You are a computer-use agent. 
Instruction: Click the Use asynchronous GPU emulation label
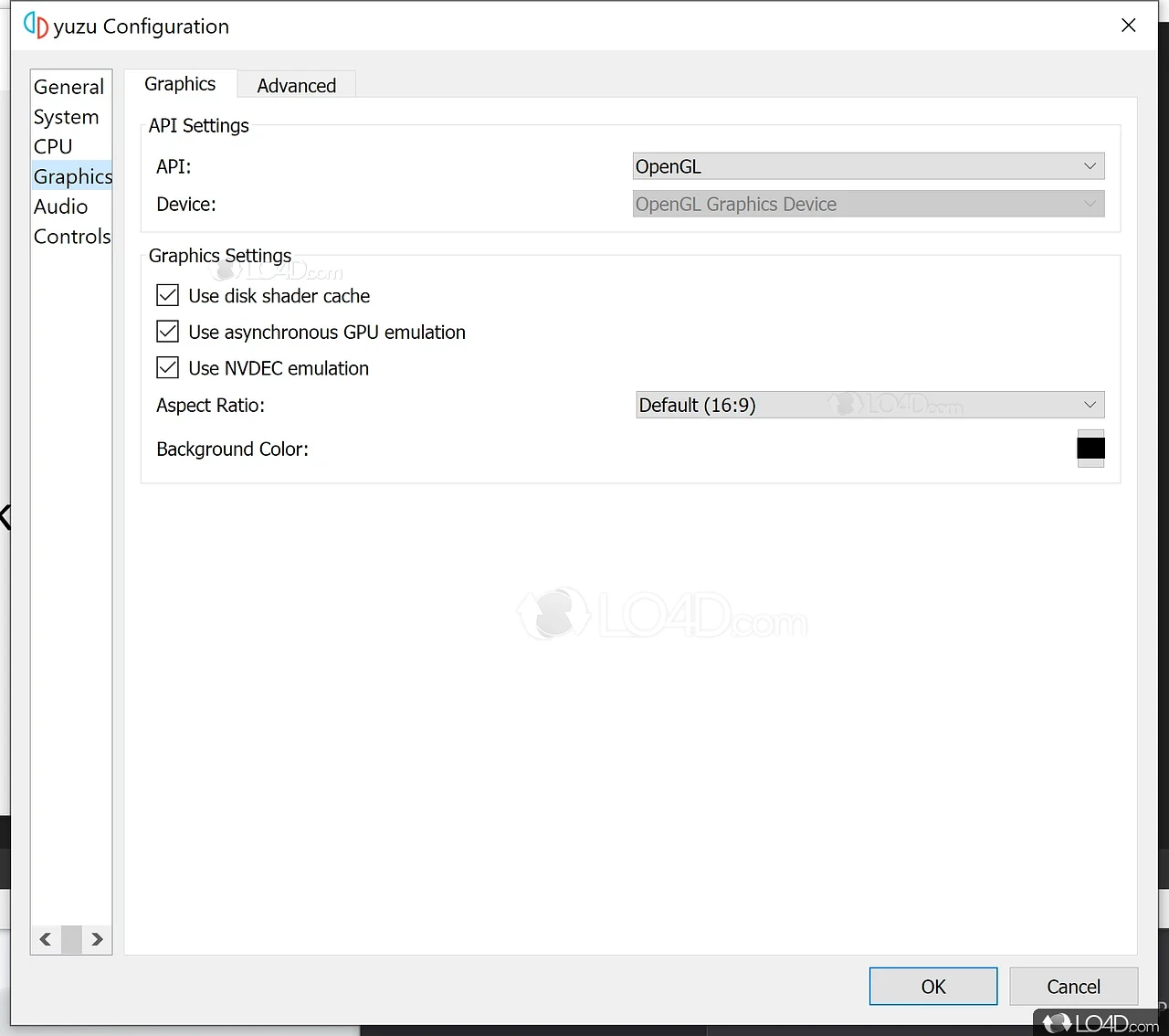tap(327, 333)
